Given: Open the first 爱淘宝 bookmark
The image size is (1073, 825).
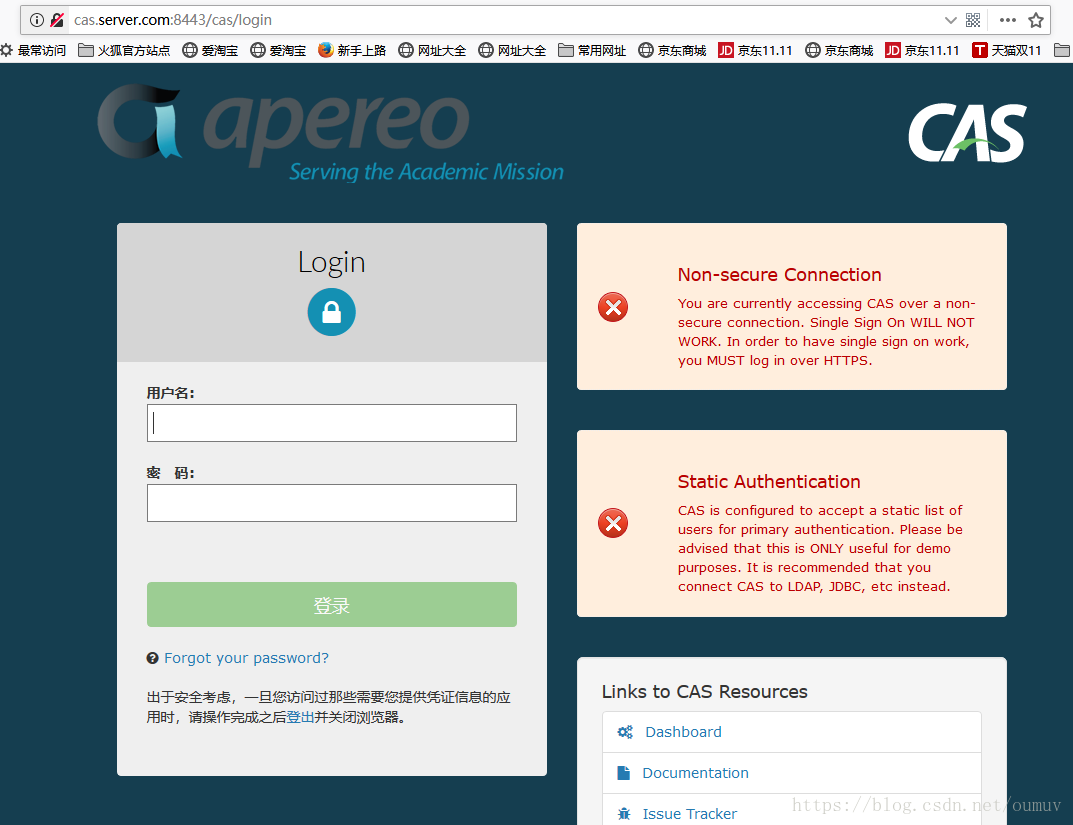Looking at the screenshot, I should (x=211, y=50).
